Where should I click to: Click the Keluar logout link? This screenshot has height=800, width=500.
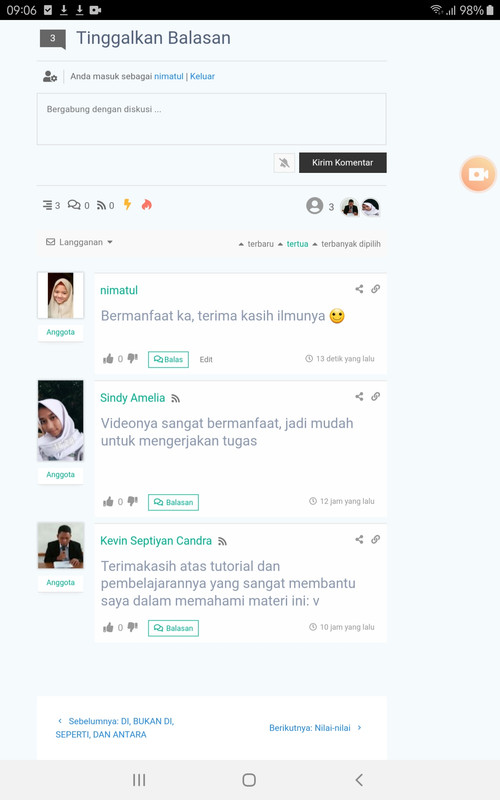click(203, 76)
